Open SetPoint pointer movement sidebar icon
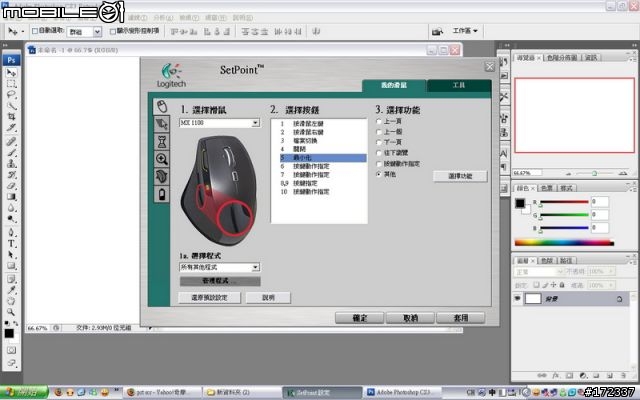This screenshot has width=640, height=400. 162,124
